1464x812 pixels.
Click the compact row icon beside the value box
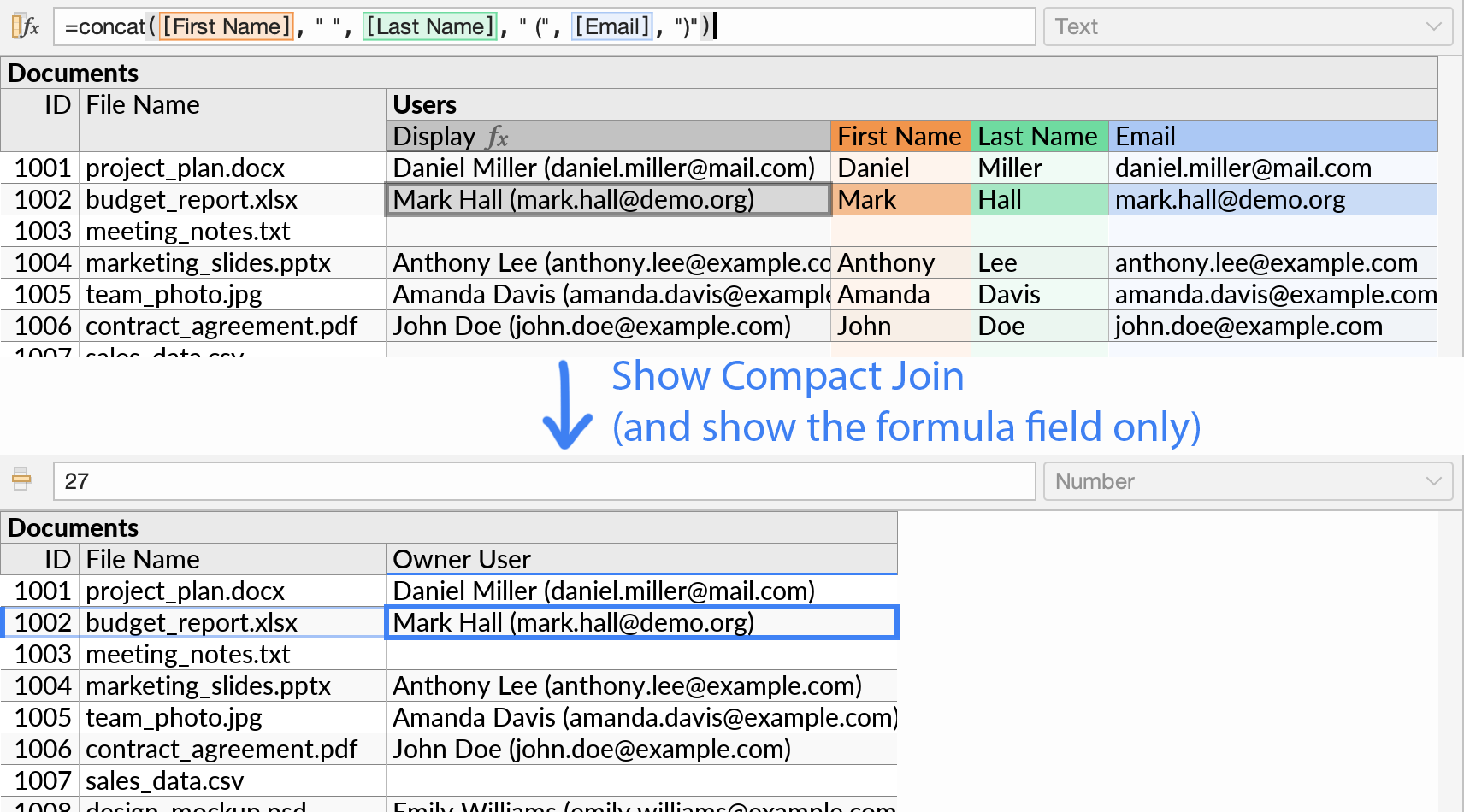point(21,480)
